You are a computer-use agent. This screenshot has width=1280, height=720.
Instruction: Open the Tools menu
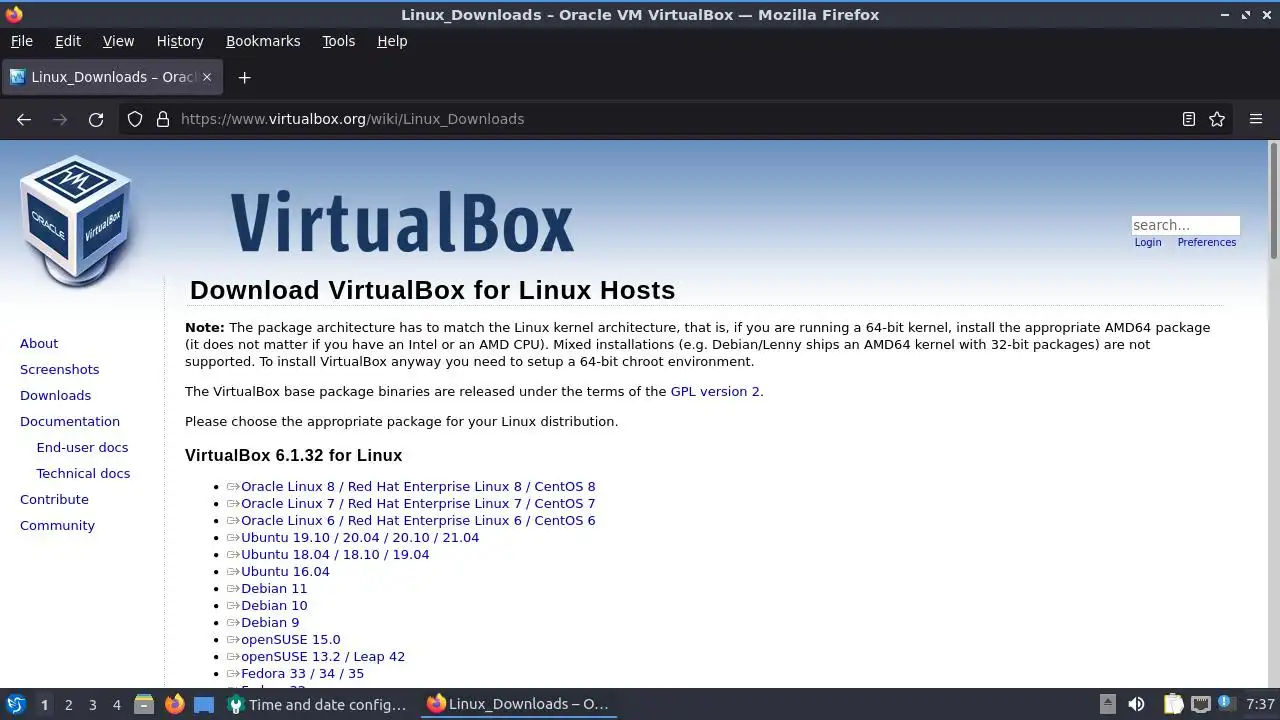click(338, 41)
